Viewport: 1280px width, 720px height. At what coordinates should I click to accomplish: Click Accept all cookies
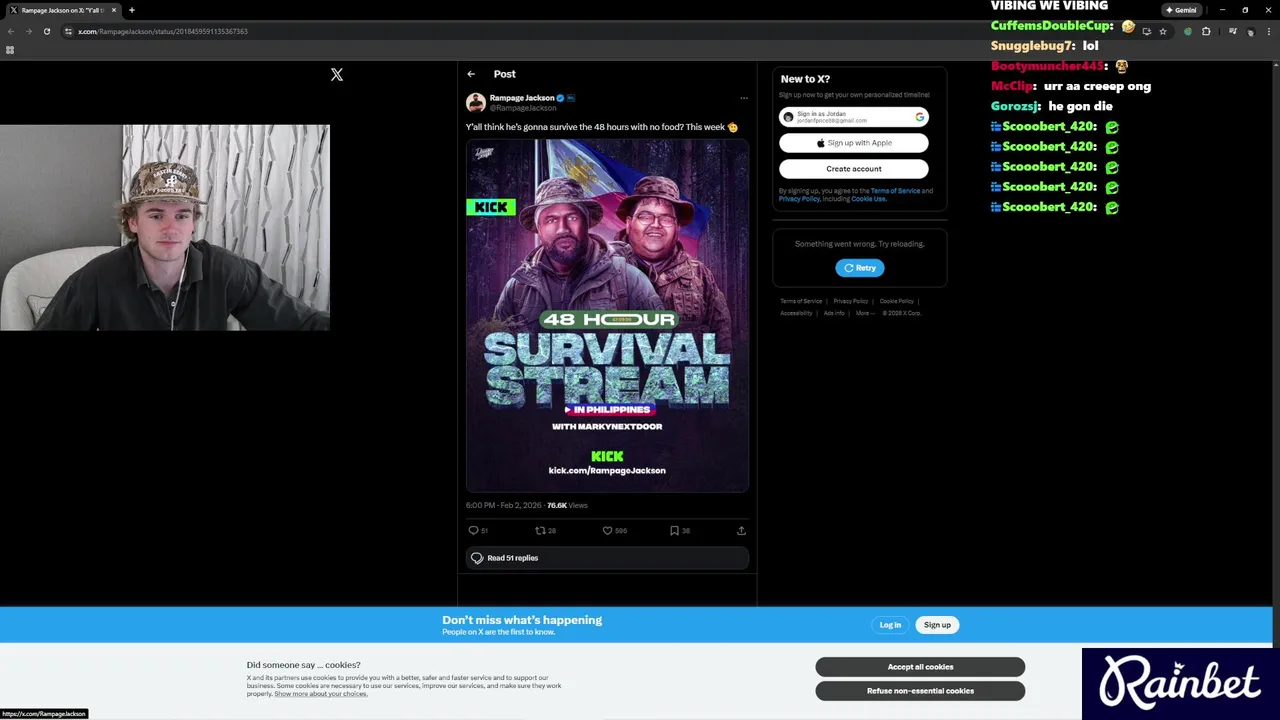click(x=920, y=667)
